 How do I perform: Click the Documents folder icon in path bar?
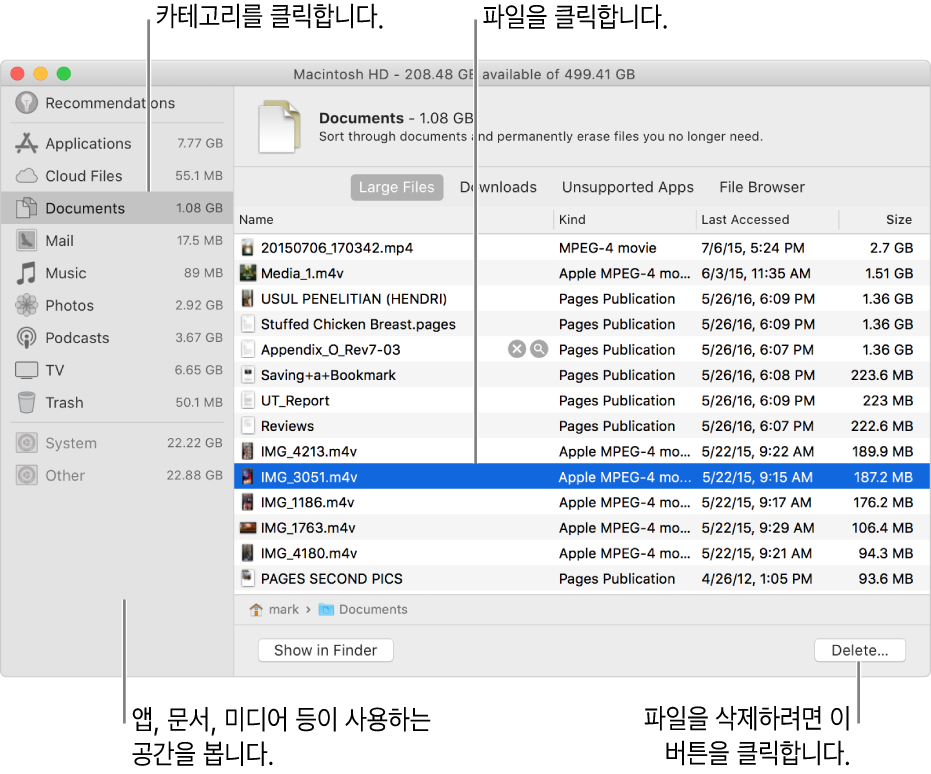(326, 610)
